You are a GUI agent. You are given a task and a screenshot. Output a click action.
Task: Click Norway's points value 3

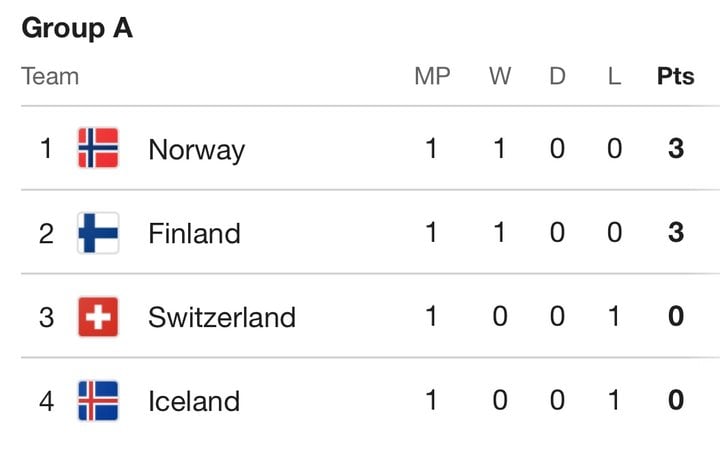(676, 148)
